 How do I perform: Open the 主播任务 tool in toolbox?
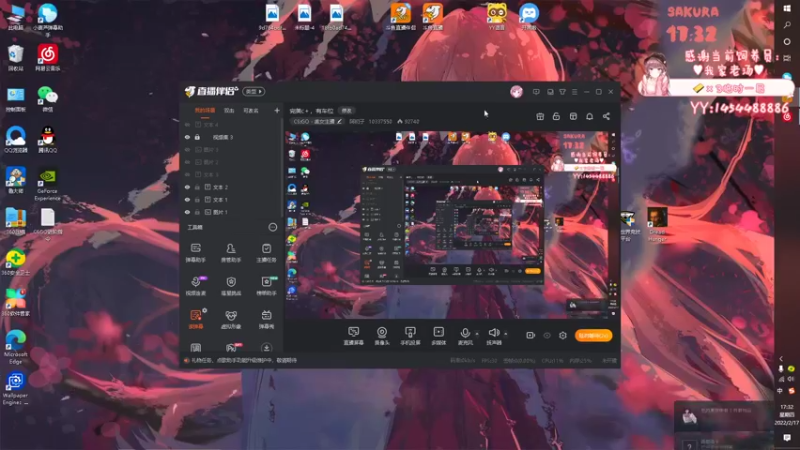[x=266, y=252]
